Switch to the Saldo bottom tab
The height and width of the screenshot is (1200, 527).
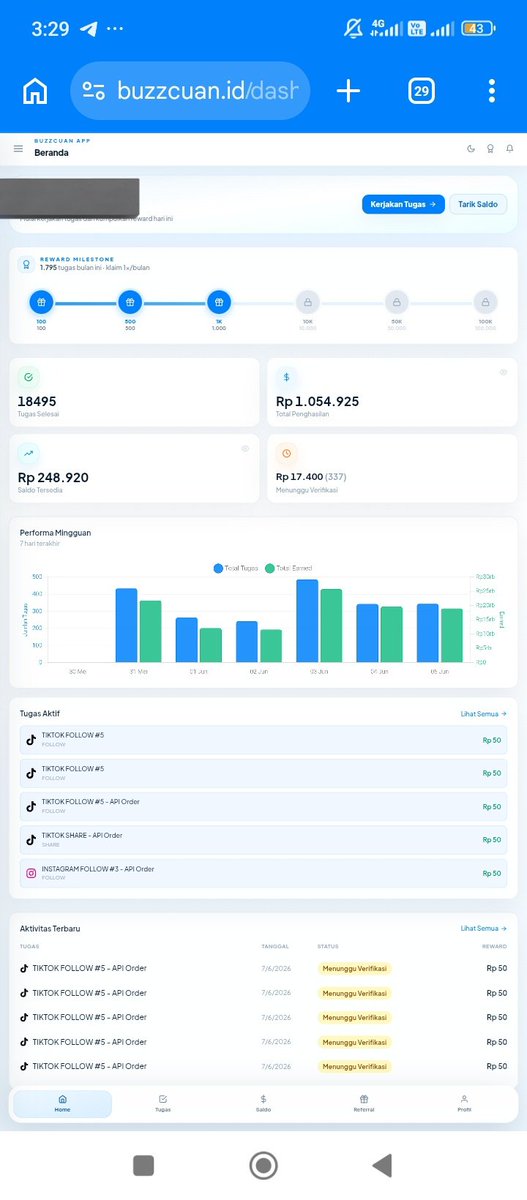click(263, 1104)
